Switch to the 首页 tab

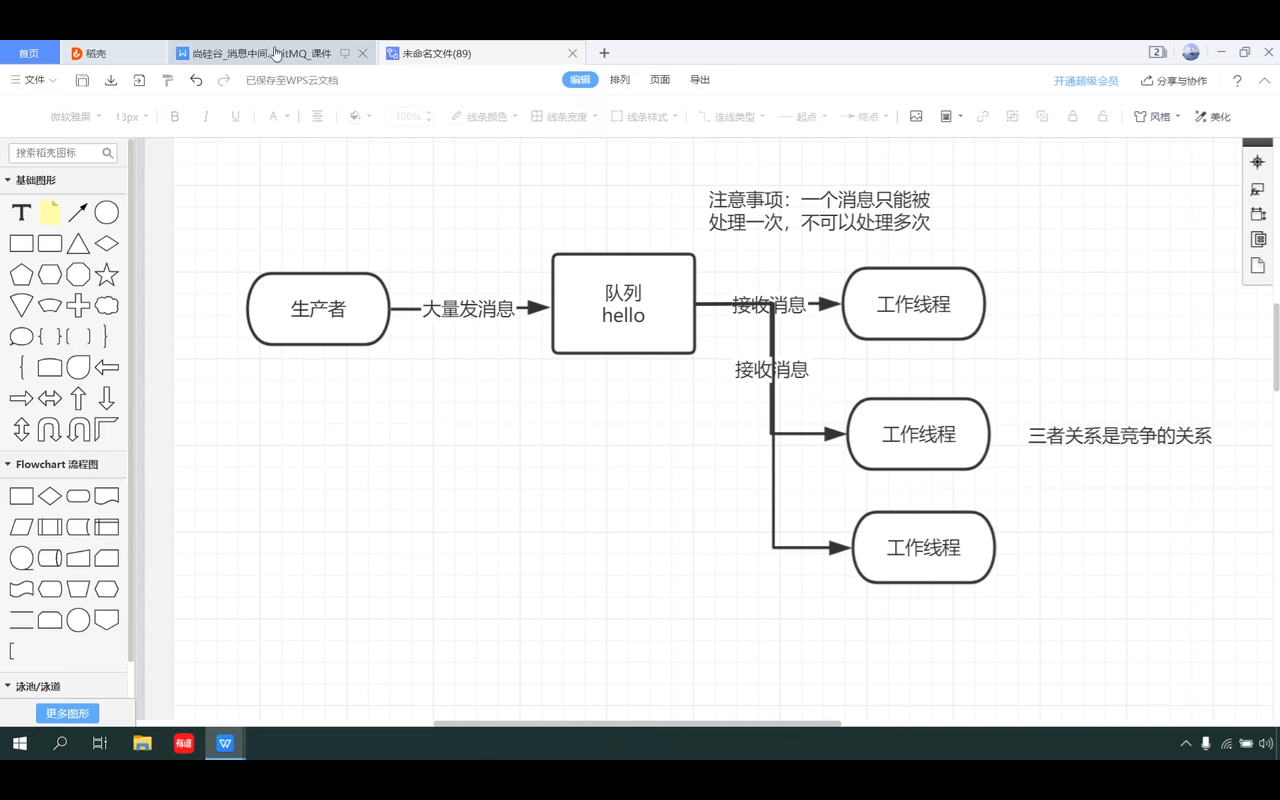[x=29, y=53]
